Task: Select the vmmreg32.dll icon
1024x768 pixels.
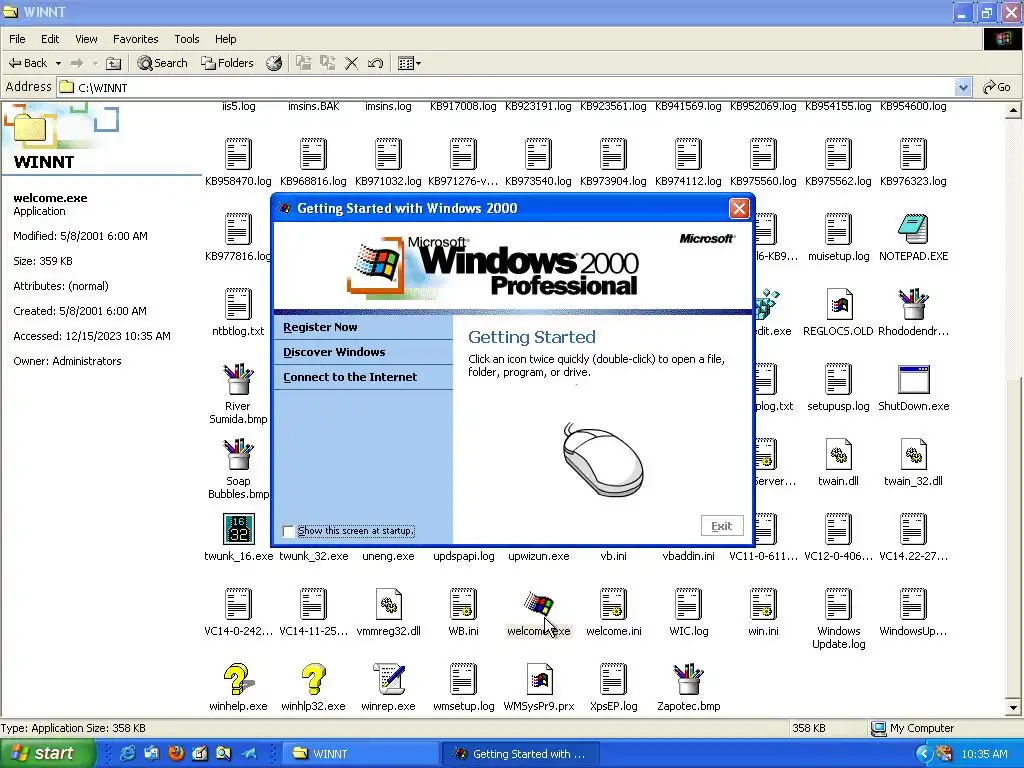Action: point(389,604)
